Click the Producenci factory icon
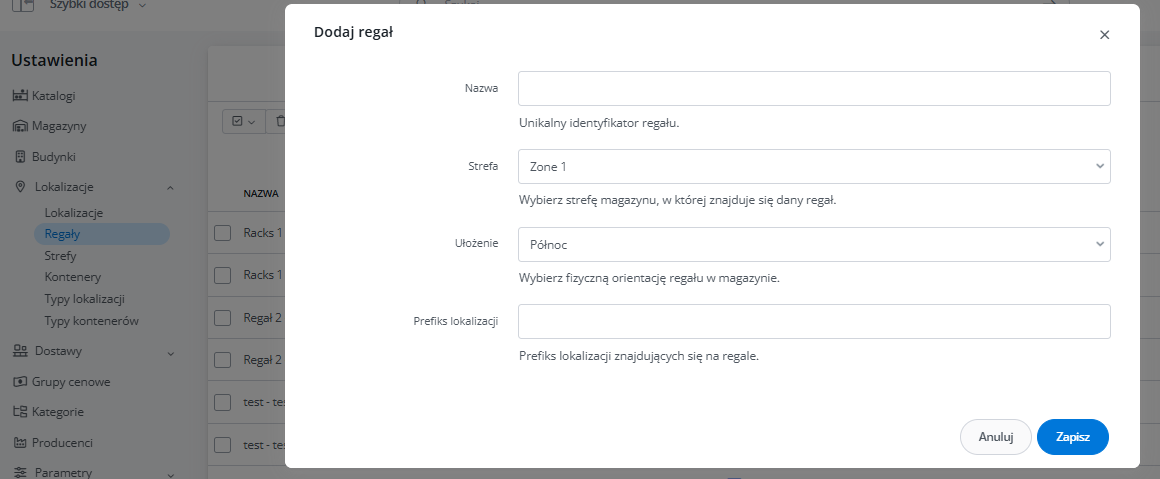1160x479 pixels. 20,442
